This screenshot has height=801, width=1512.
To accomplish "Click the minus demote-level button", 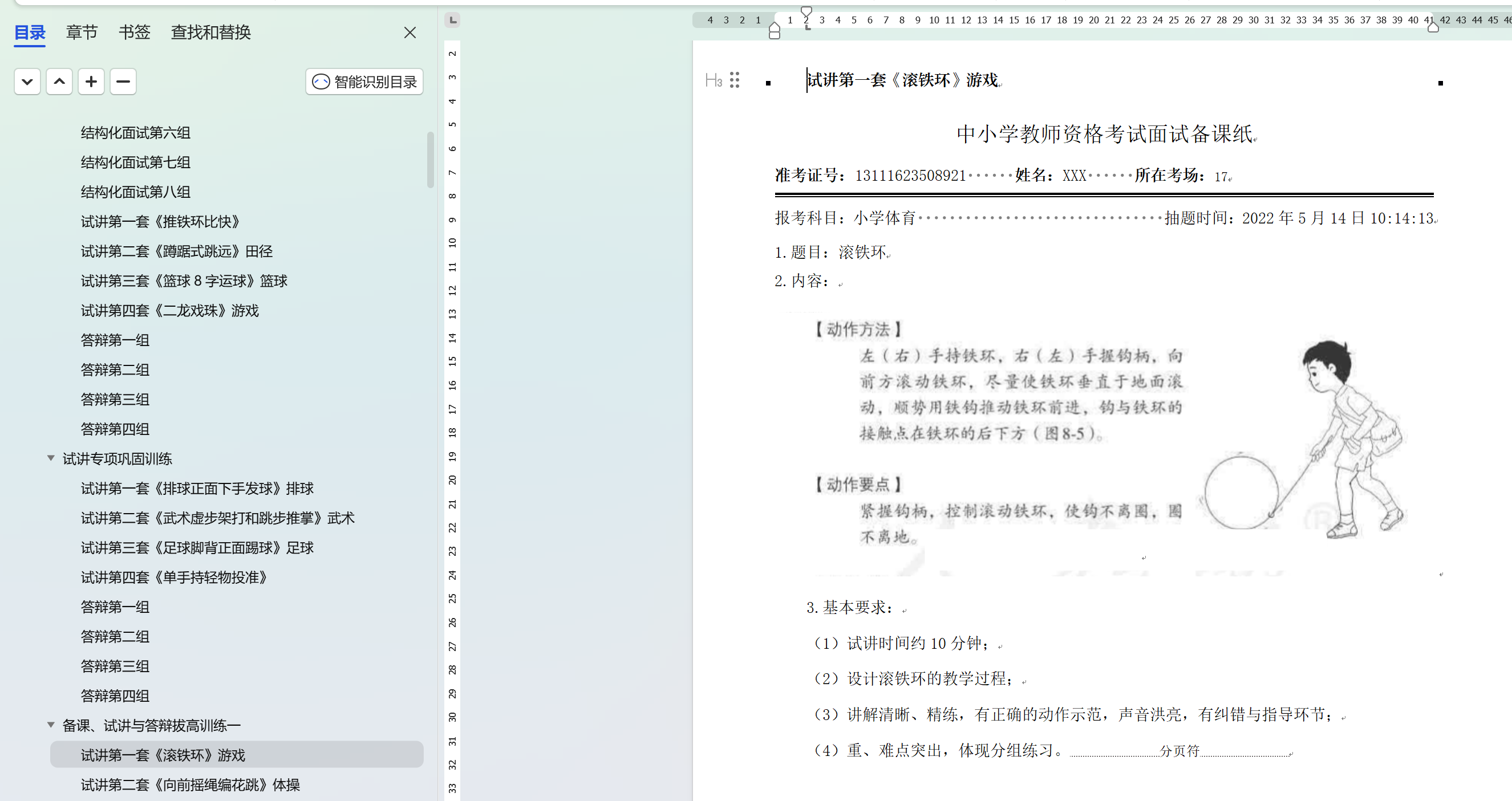I will [123, 82].
